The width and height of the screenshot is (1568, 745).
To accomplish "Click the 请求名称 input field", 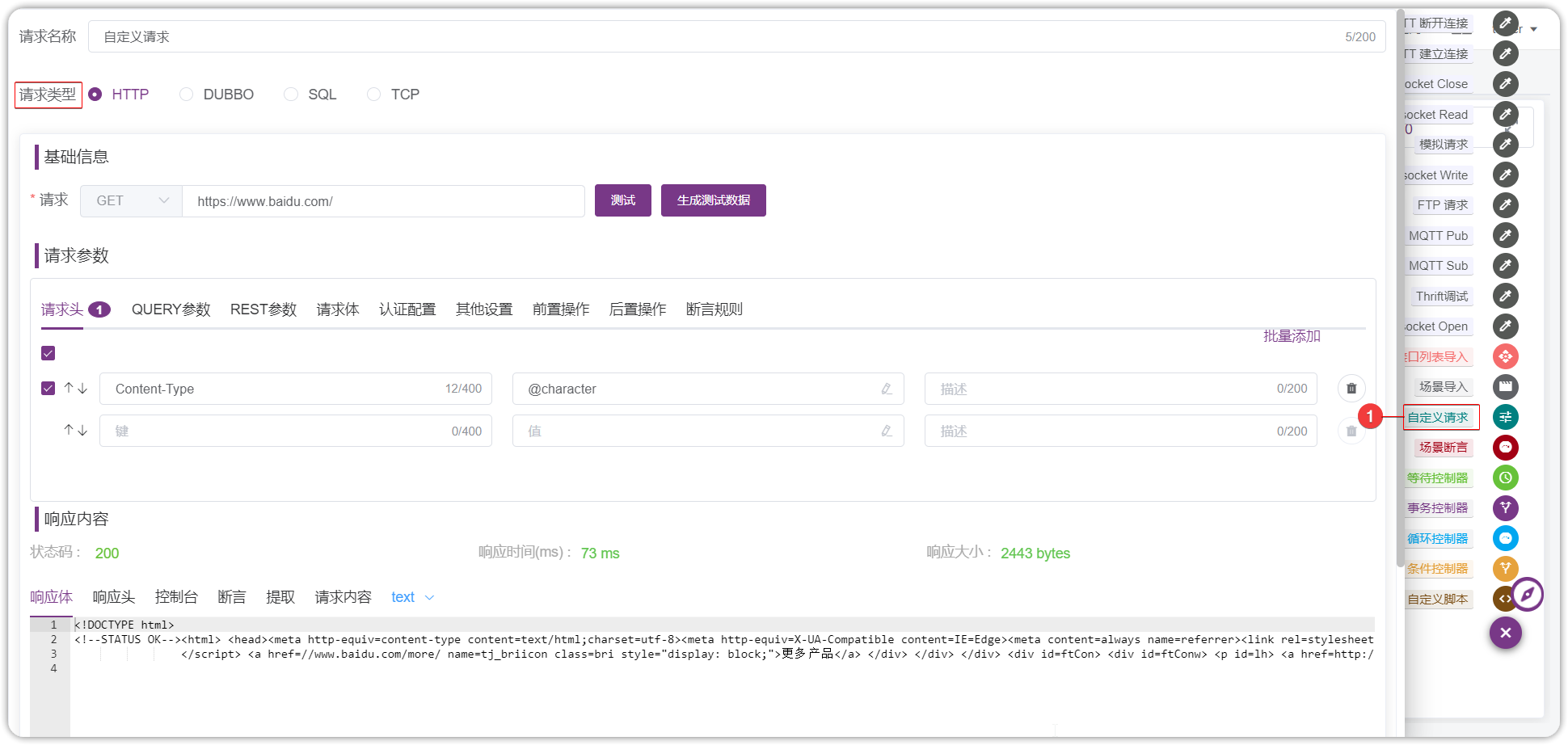I will (737, 36).
